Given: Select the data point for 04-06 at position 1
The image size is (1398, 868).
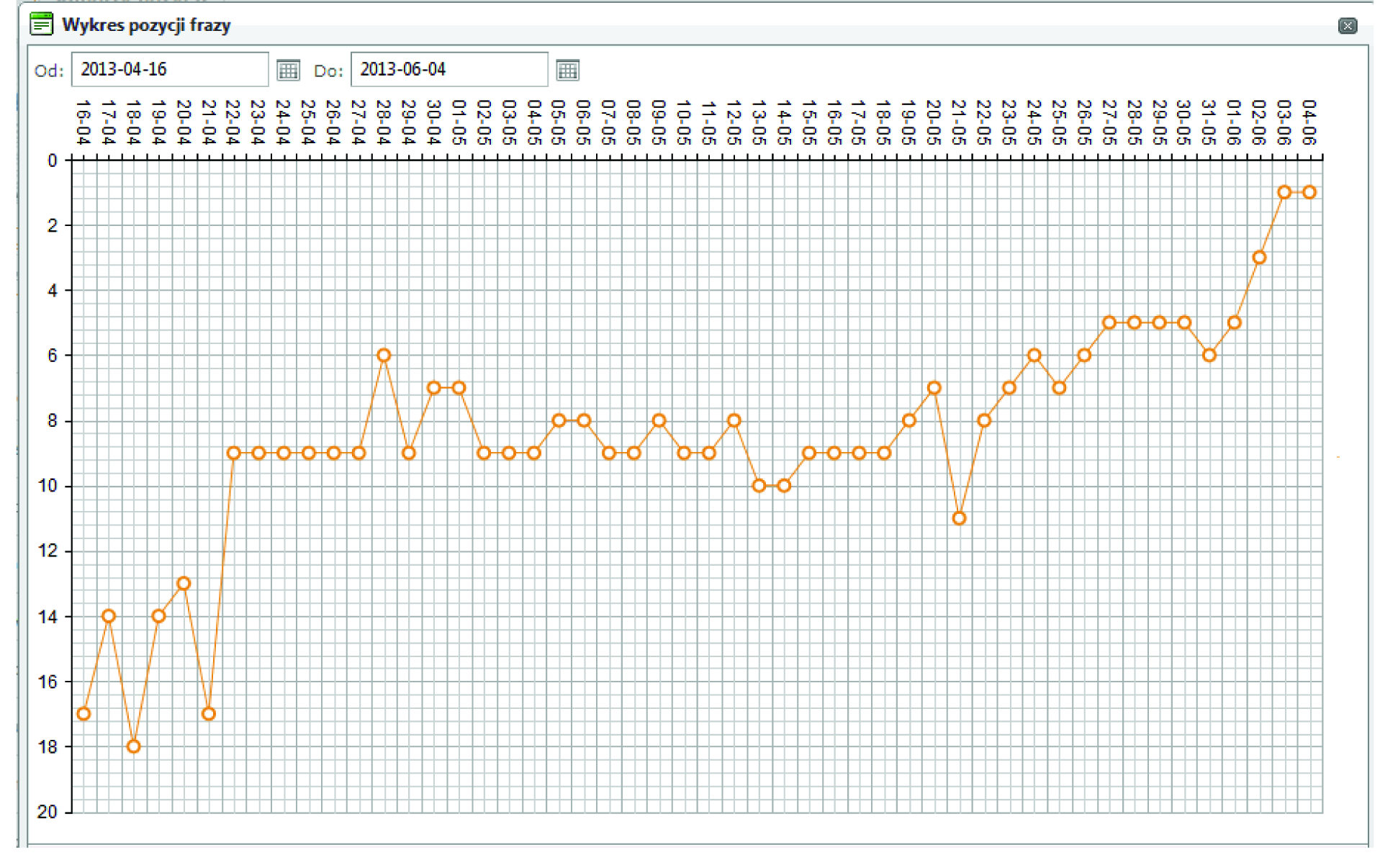Looking at the screenshot, I should (1309, 192).
